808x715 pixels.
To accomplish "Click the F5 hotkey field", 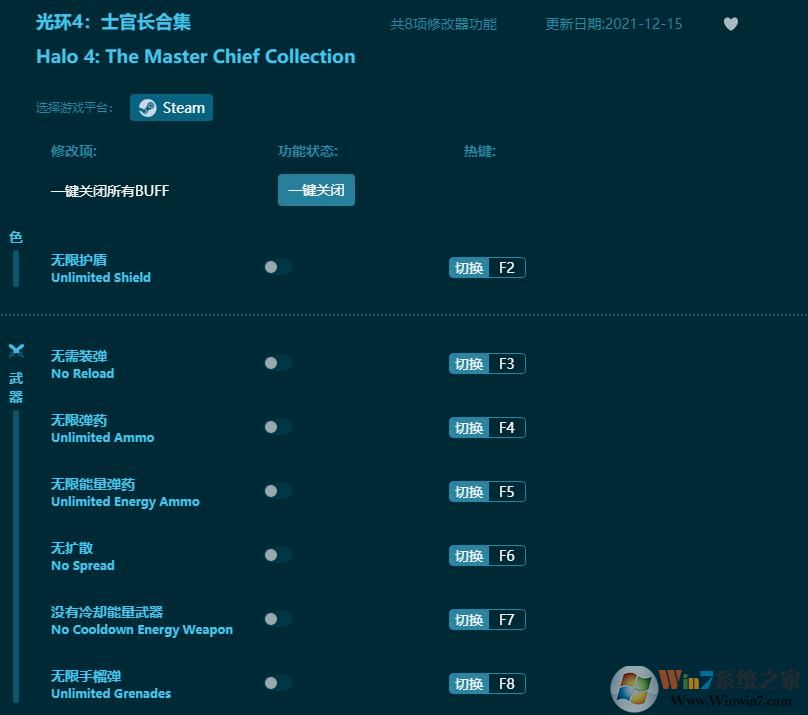I will pos(507,491).
